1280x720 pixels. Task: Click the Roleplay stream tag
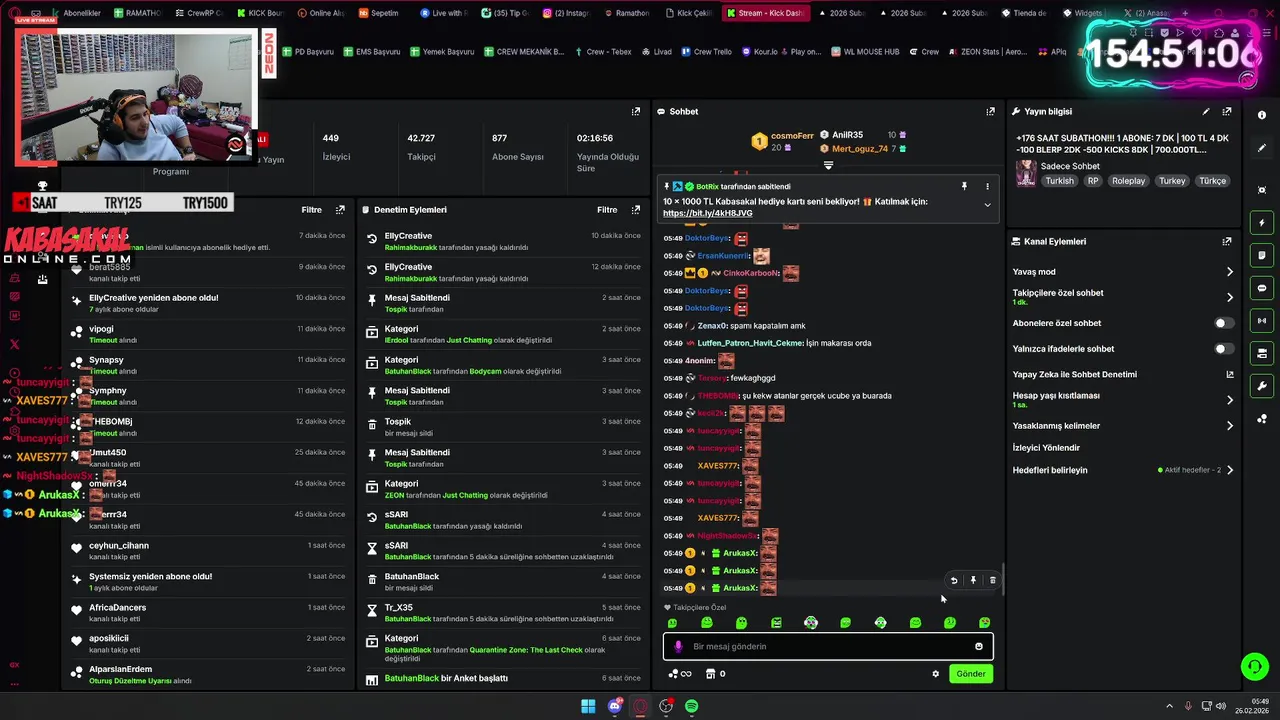coord(1128,181)
